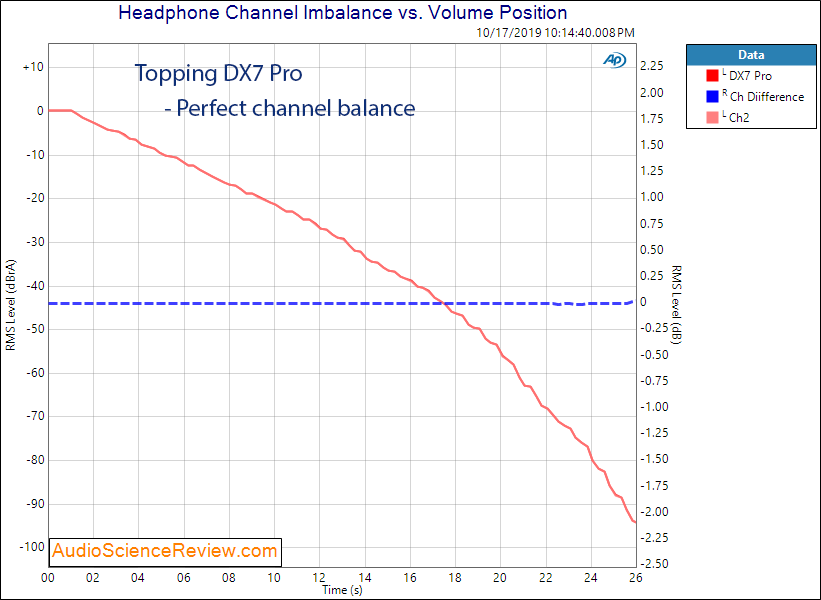This screenshot has width=821, height=600.
Task: Click the '-70' tick on the dBrA axis
Action: click(35, 416)
